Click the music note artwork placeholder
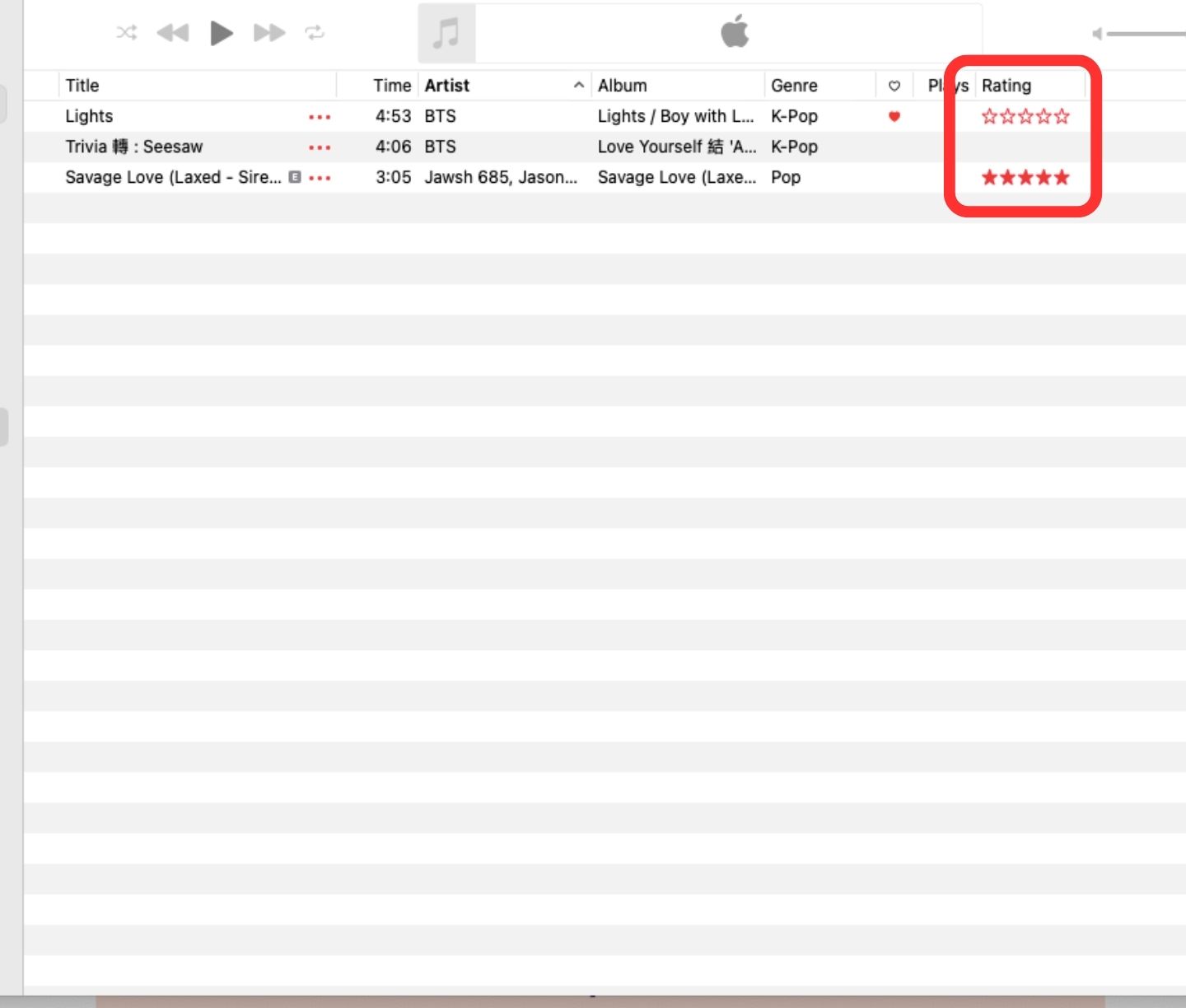 click(446, 34)
